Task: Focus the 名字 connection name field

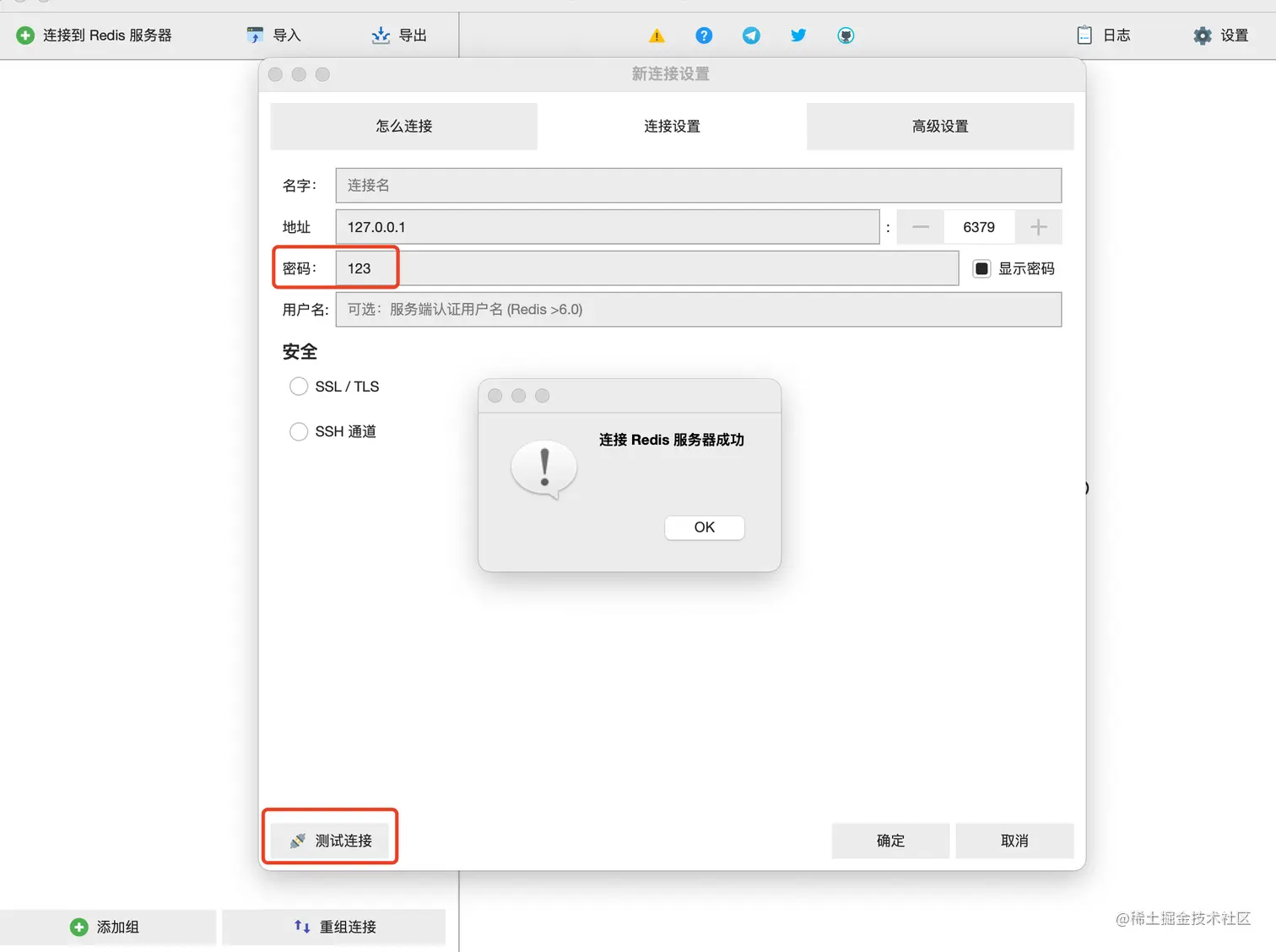Action: point(699,186)
